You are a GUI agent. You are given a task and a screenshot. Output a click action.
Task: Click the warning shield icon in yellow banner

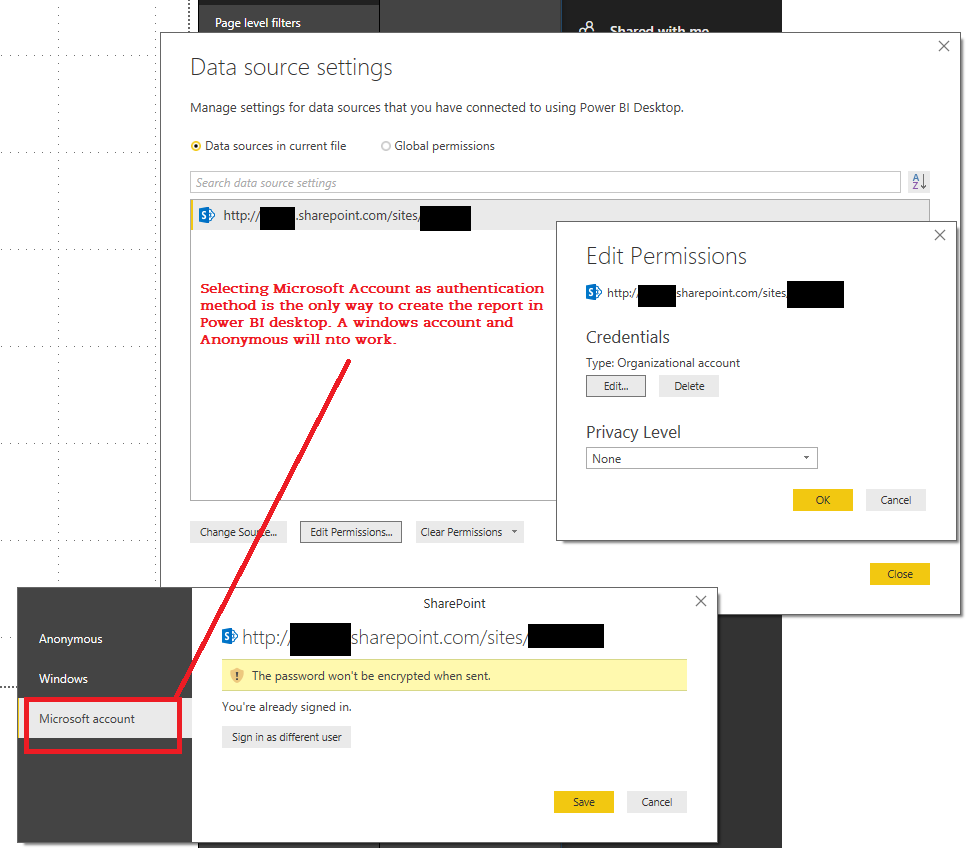coord(237,675)
